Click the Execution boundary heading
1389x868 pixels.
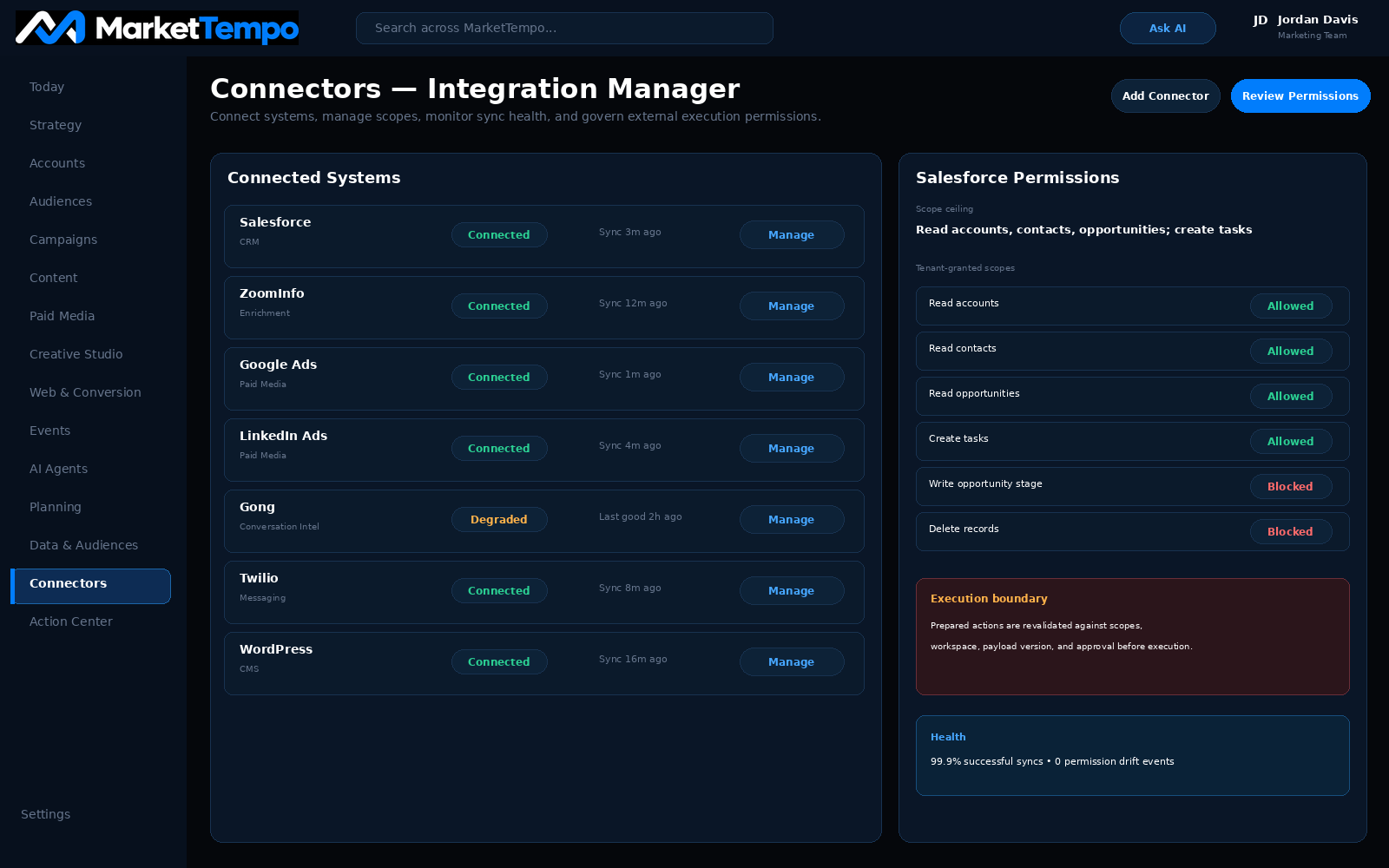coord(989,598)
